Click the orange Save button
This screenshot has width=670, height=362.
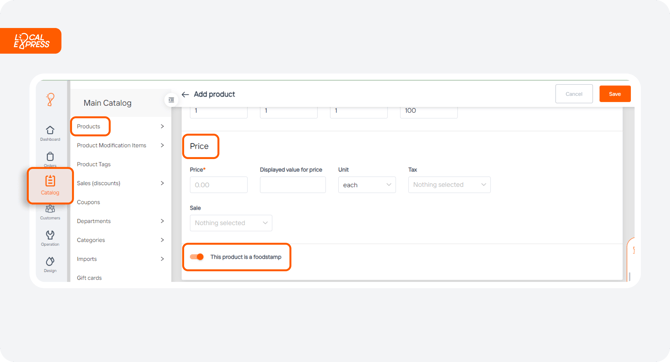coord(615,94)
